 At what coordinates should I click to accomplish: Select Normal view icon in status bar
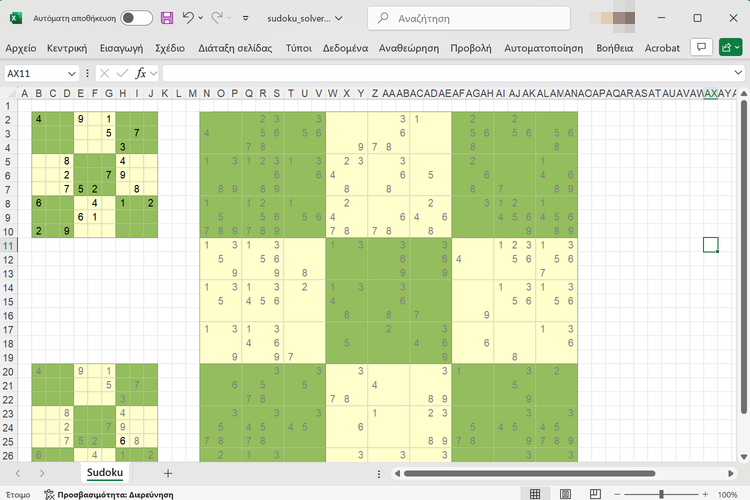536,494
